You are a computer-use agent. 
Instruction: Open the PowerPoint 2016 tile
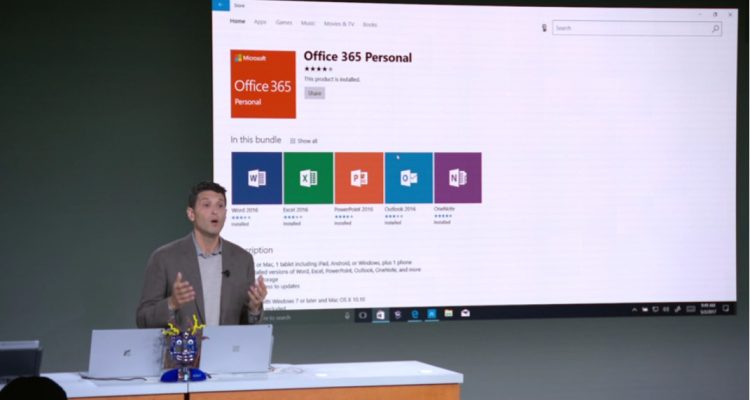pos(359,178)
